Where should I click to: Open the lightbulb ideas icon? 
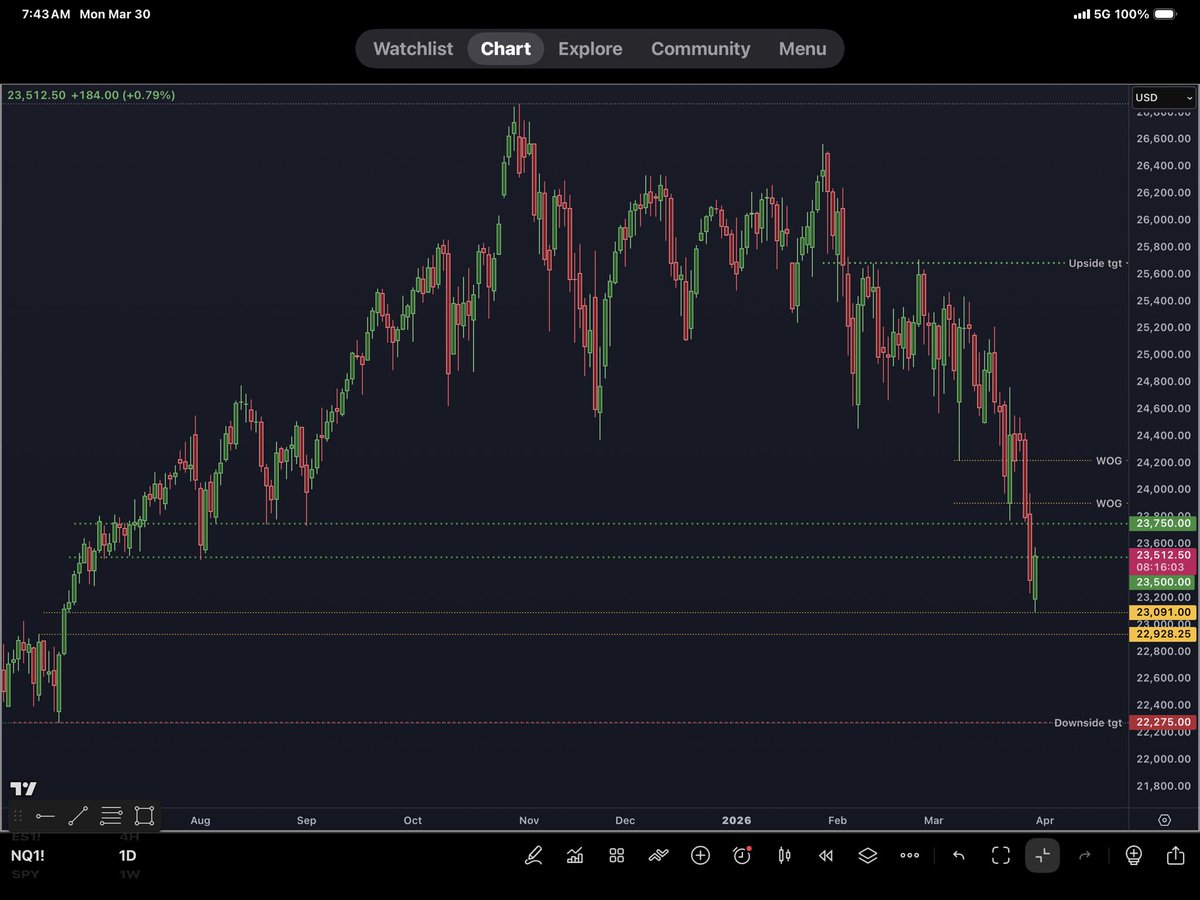pyautogui.click(x=1133, y=856)
